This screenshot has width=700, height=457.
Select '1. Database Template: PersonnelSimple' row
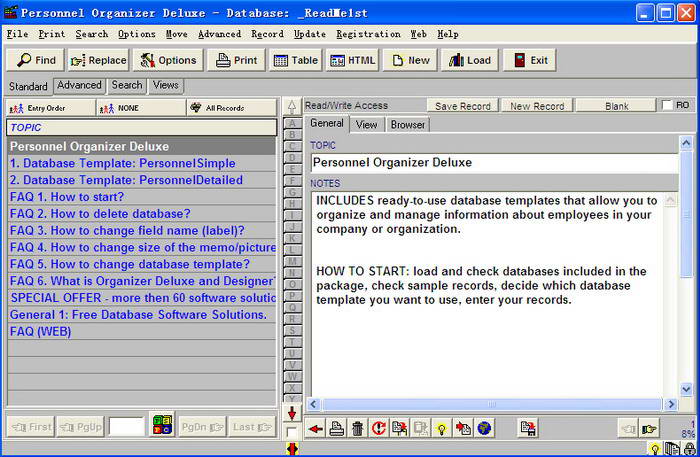pos(142,163)
